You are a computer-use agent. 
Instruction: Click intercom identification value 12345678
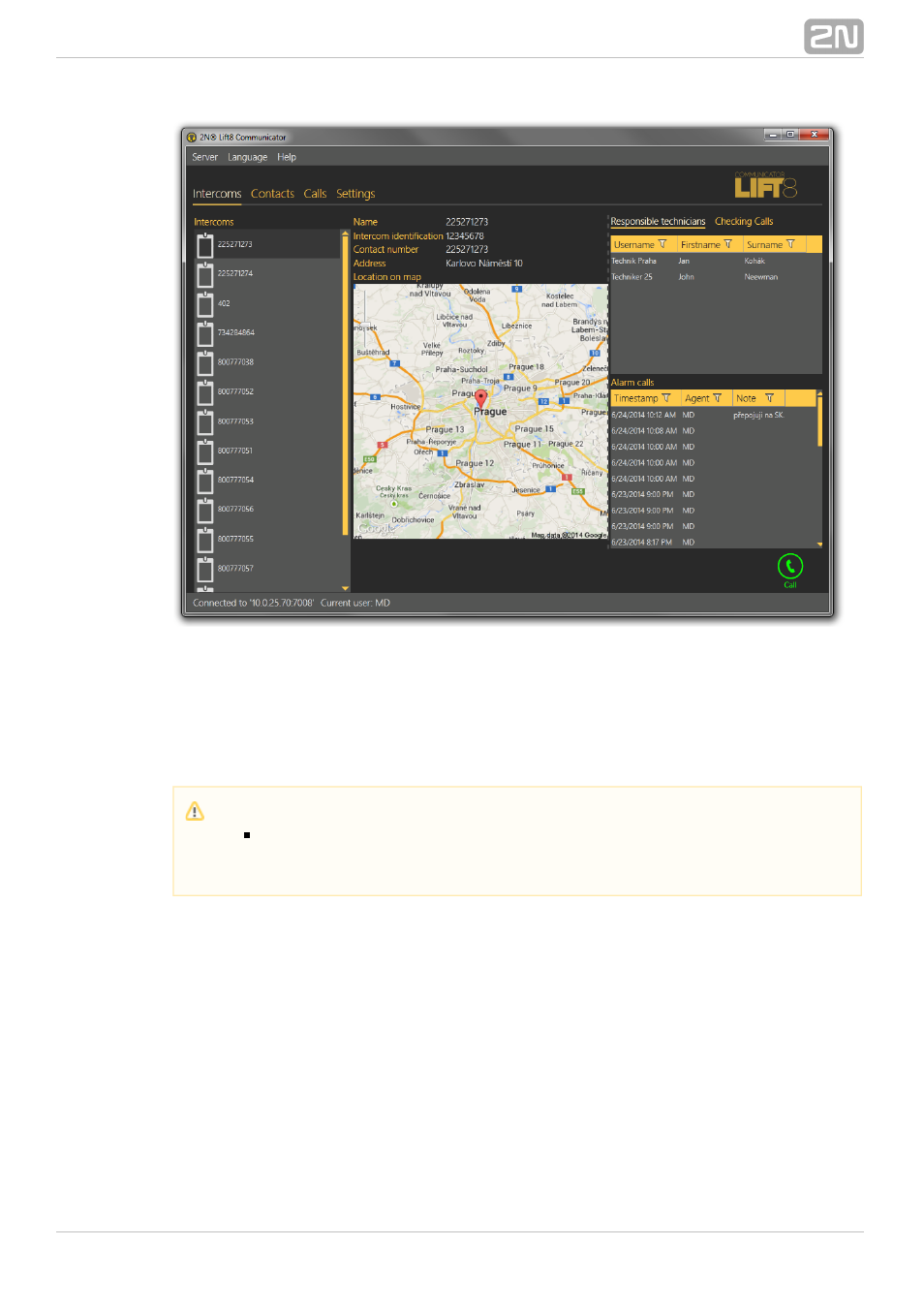(x=465, y=236)
